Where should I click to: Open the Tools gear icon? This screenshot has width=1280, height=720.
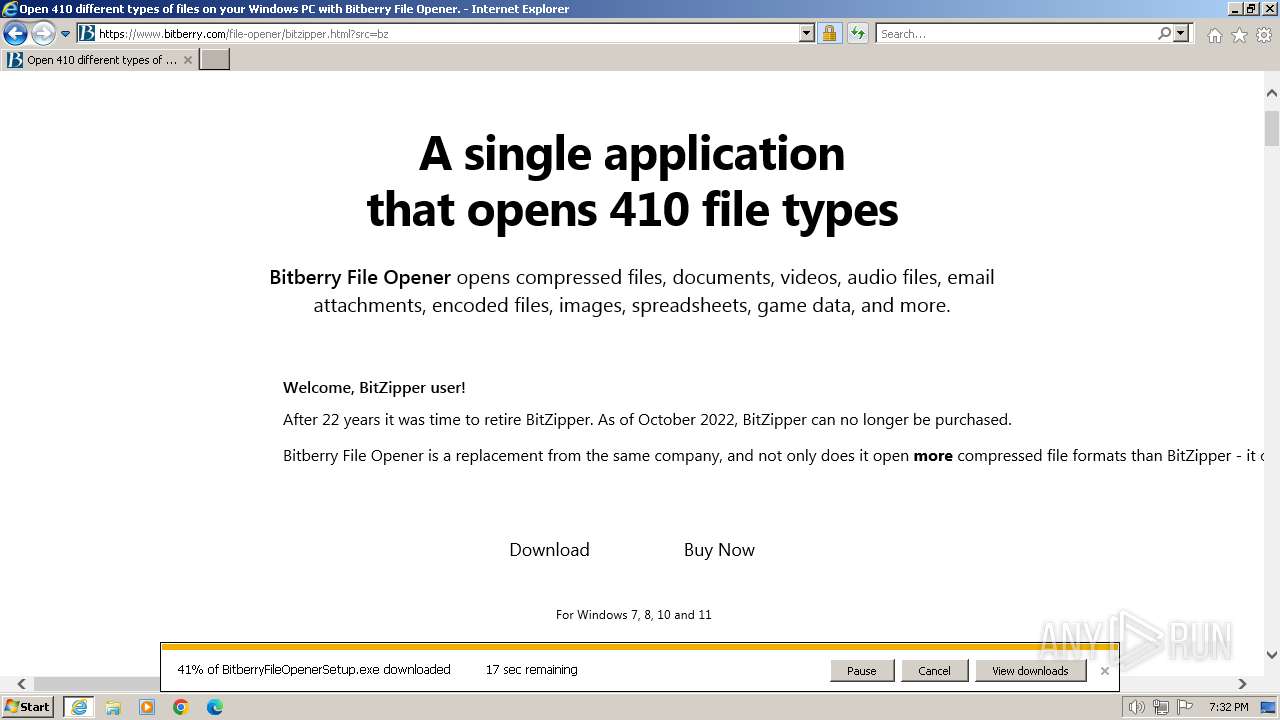tap(1264, 35)
